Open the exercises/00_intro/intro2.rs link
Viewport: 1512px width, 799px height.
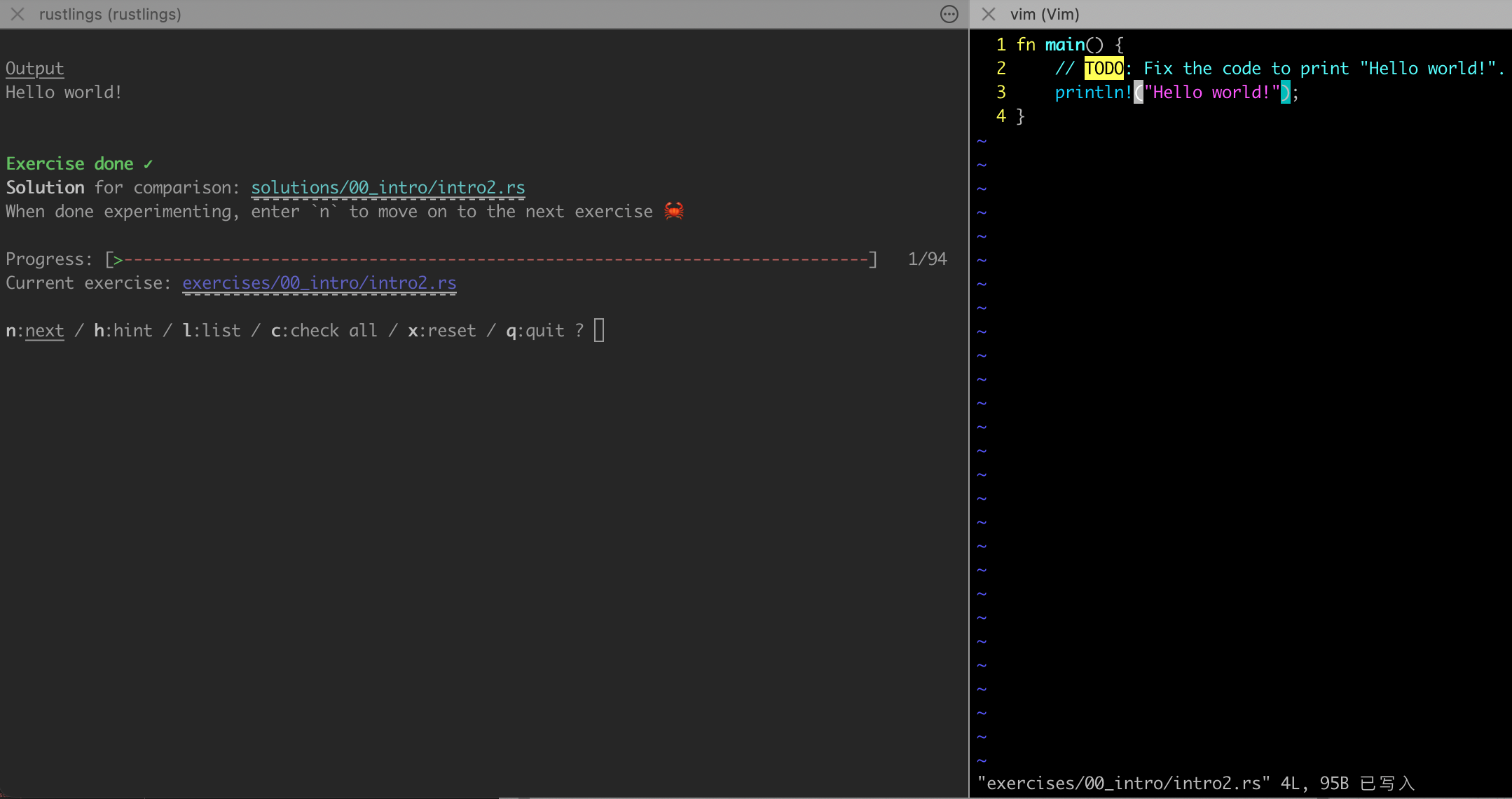pos(319,282)
